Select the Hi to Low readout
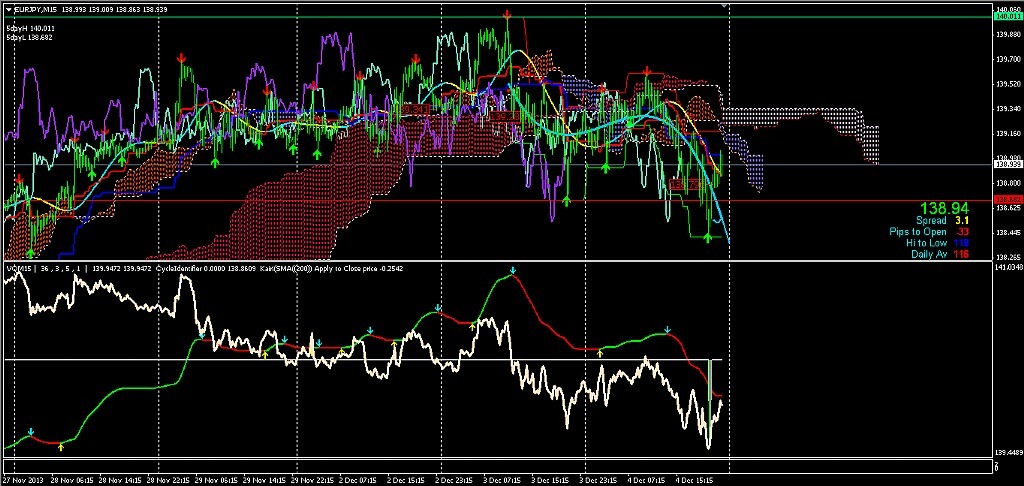 coord(940,243)
